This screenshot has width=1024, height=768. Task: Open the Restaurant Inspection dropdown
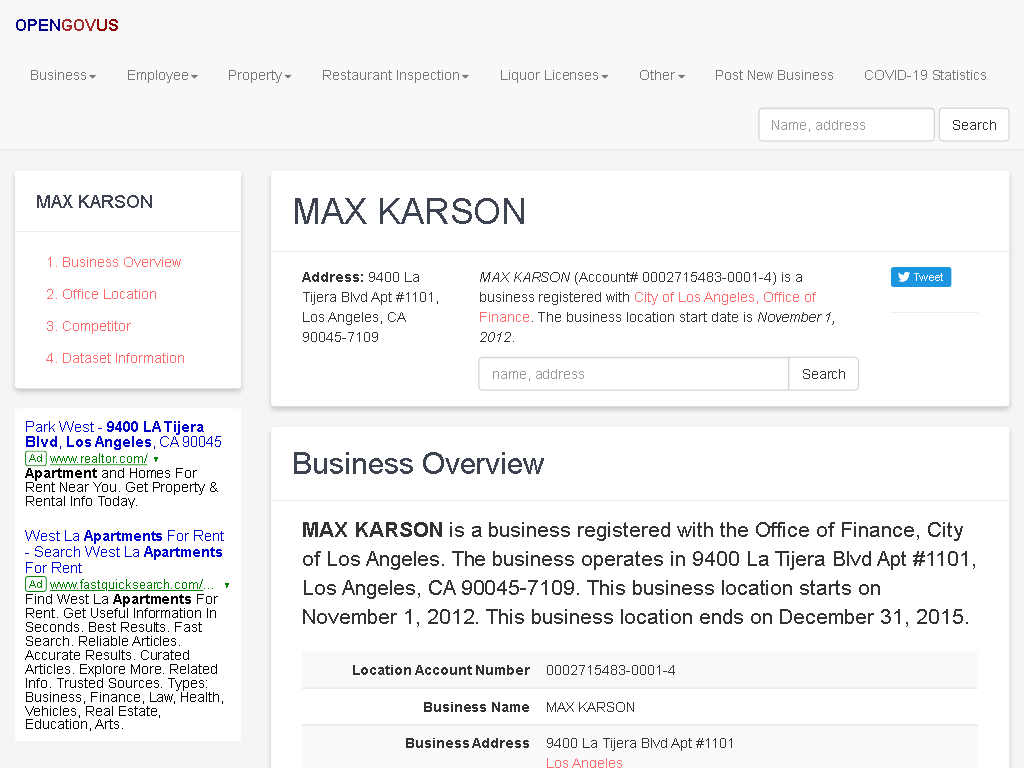pyautogui.click(x=395, y=75)
